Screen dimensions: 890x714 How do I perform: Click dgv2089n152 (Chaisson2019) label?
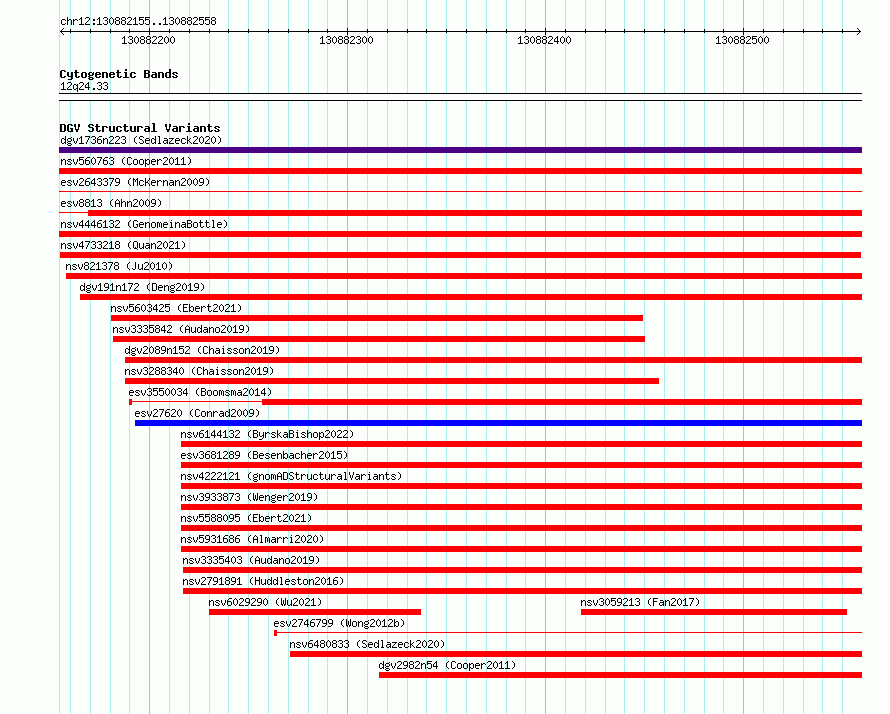202,350
